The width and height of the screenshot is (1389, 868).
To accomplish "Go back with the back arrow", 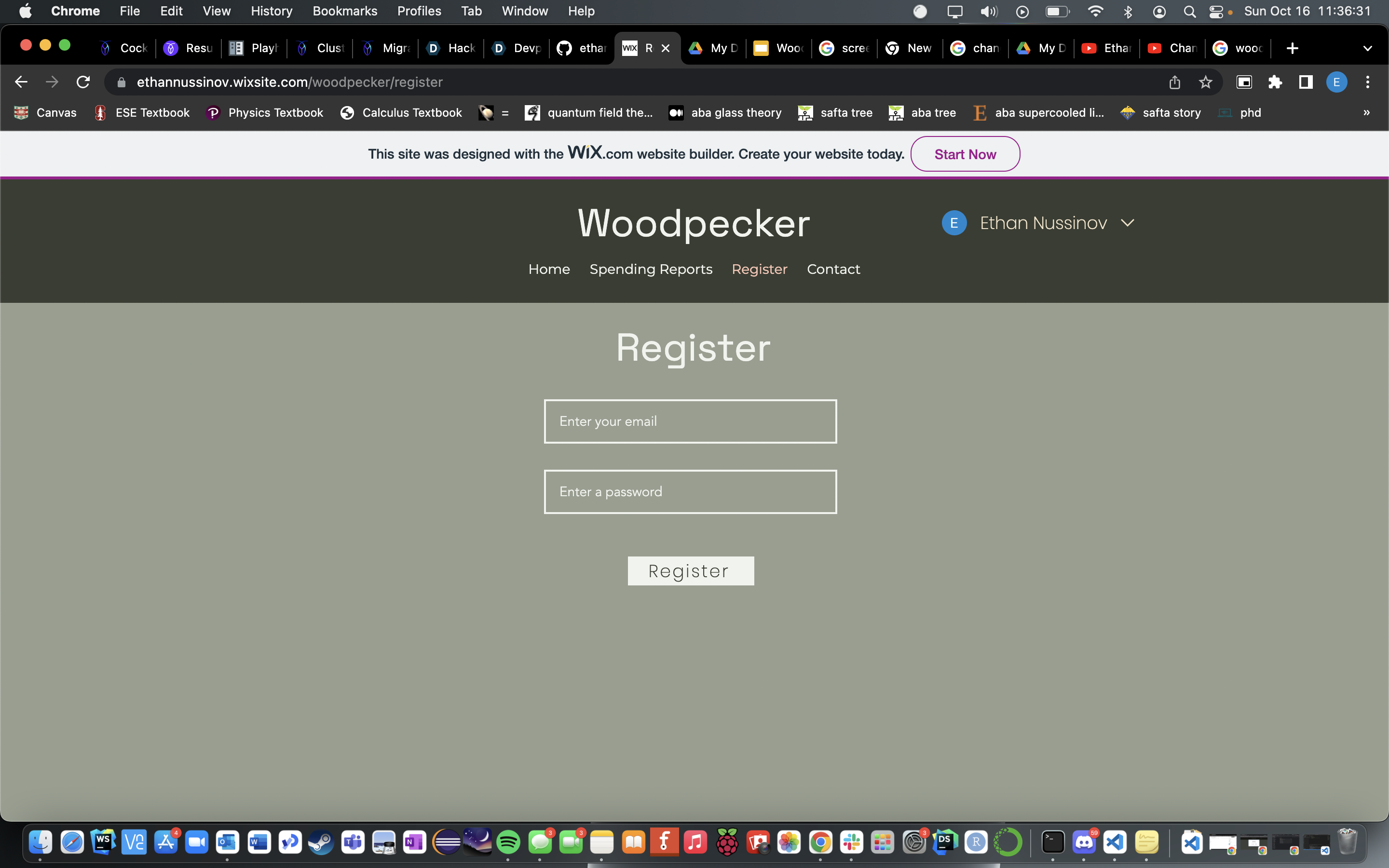I will pyautogui.click(x=21, y=82).
